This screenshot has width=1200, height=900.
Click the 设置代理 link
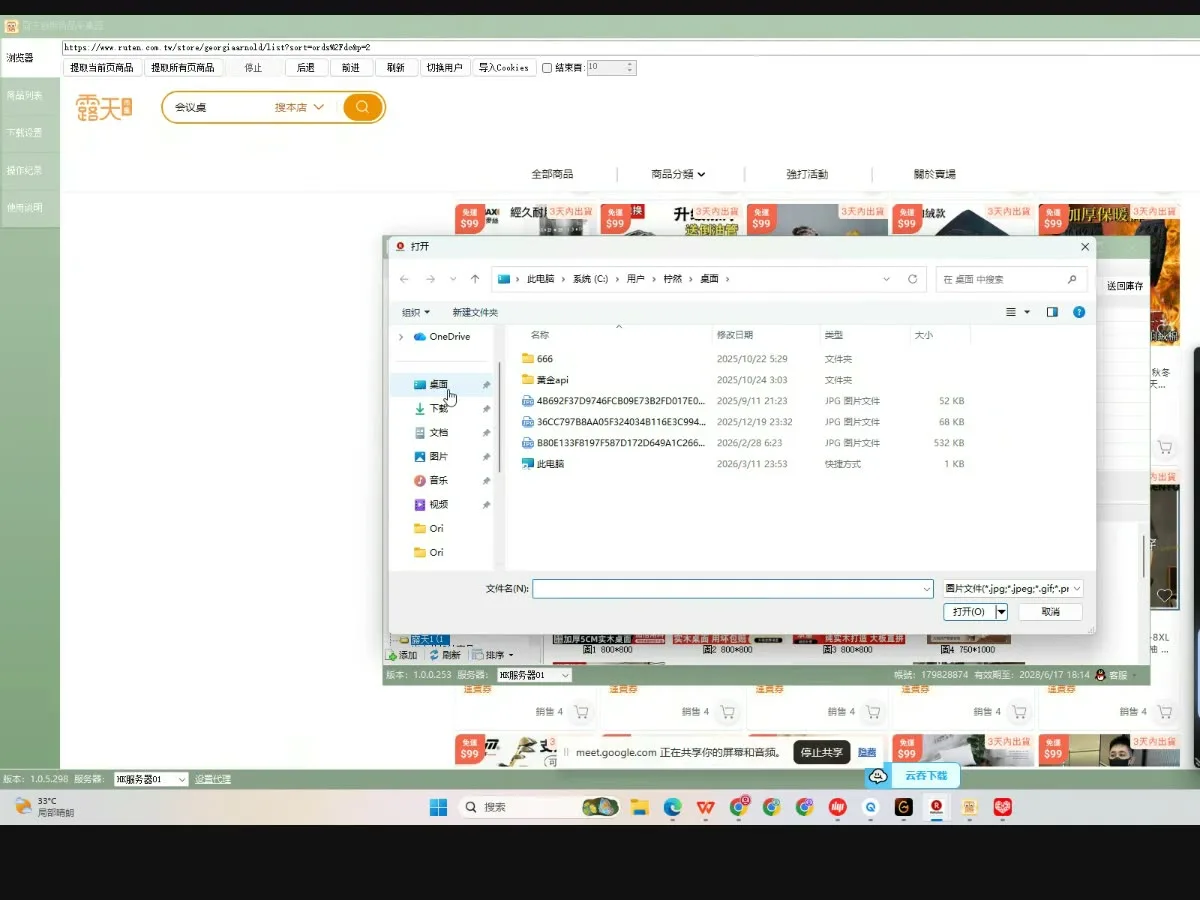[x=213, y=779]
